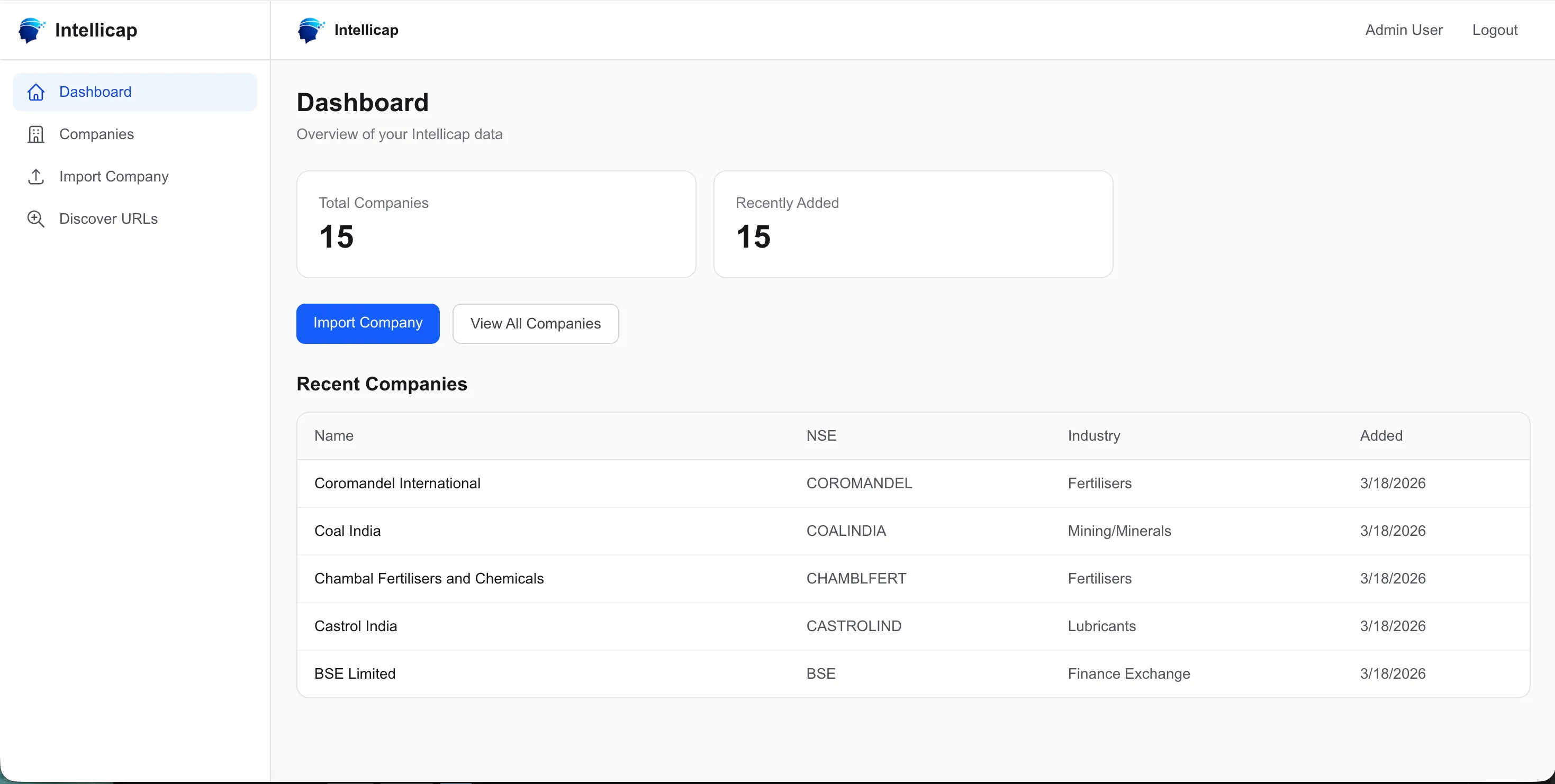Select the Coal India row name
1555x784 pixels.
(347, 531)
